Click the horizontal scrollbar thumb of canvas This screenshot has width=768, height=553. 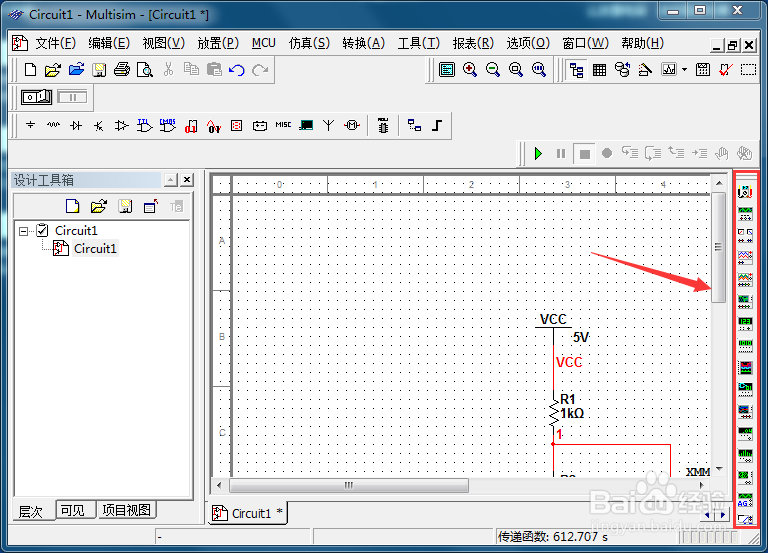pos(349,485)
